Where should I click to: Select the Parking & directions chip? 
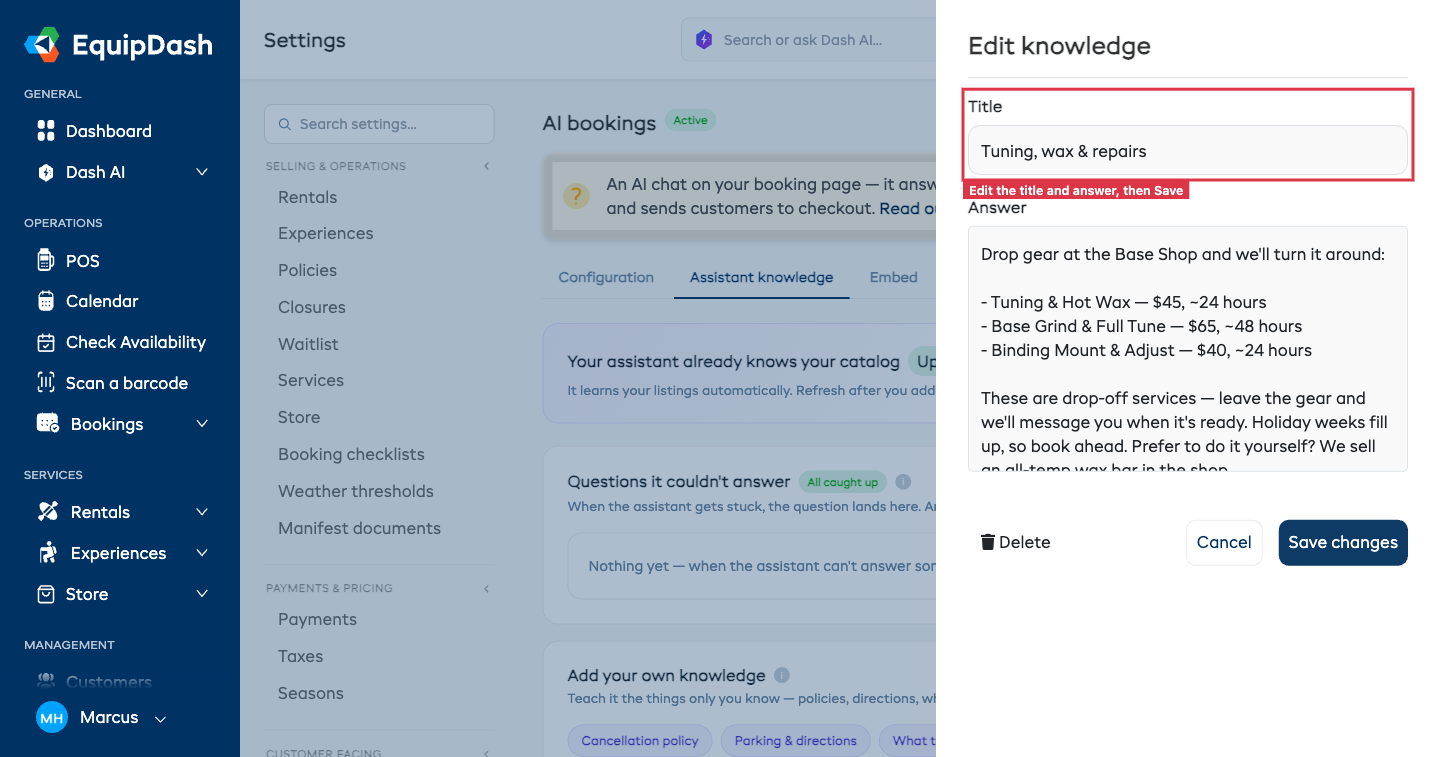[x=796, y=741]
